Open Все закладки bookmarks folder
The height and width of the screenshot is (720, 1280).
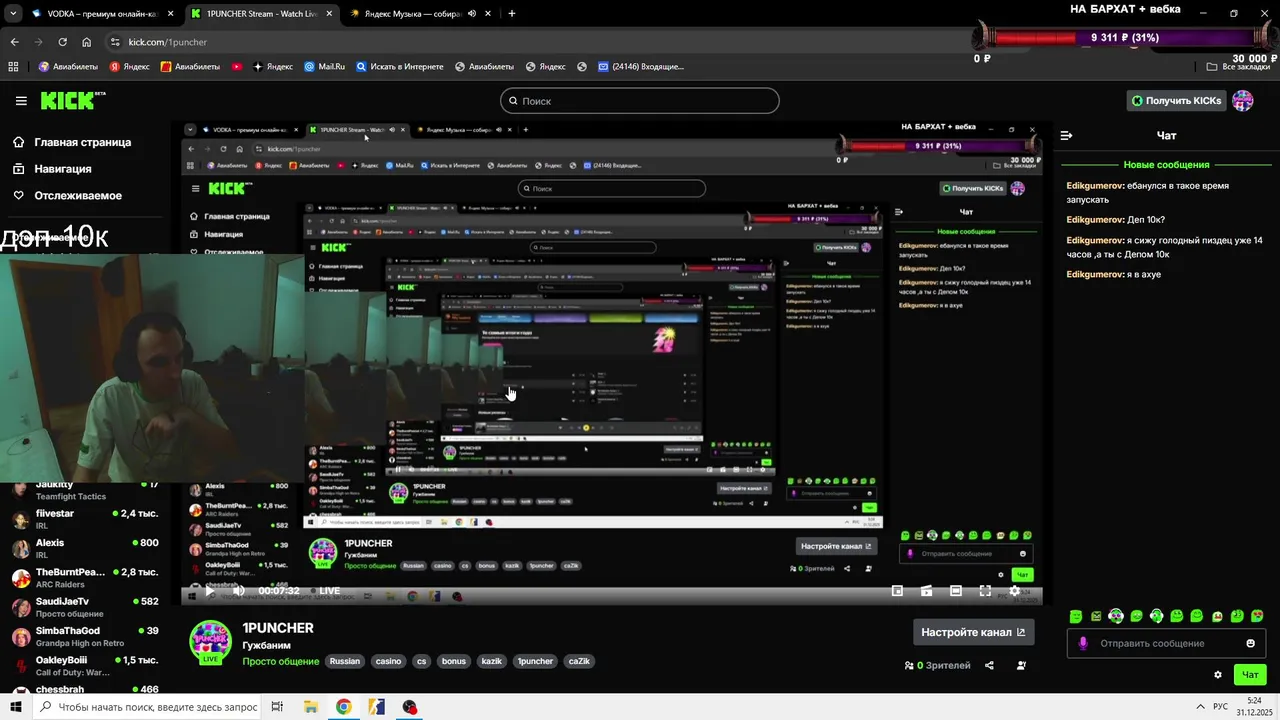[x=1238, y=66]
